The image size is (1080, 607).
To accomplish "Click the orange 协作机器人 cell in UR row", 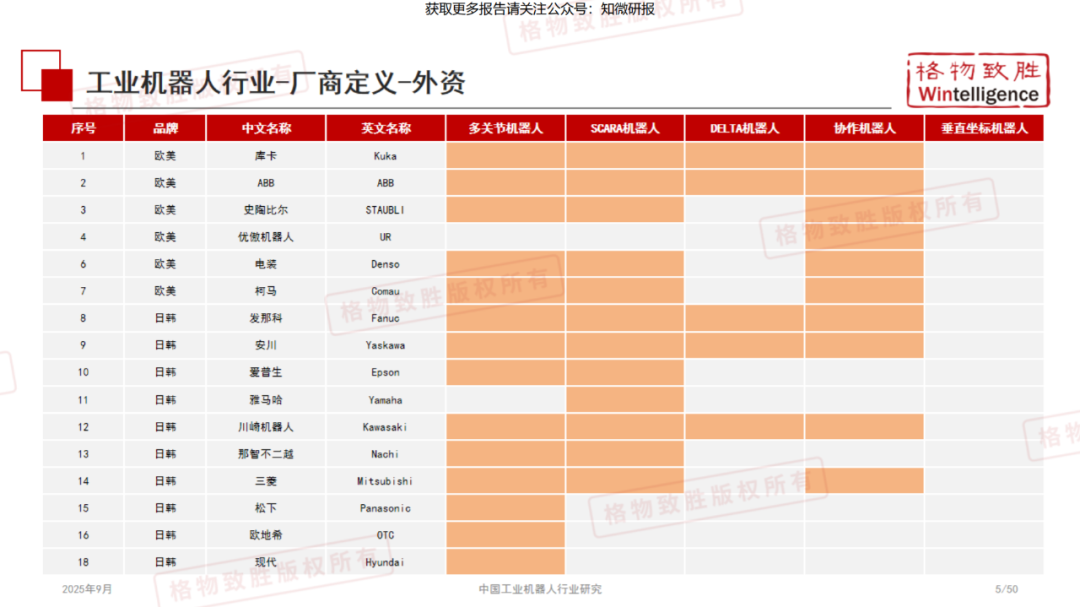I will tap(864, 237).
